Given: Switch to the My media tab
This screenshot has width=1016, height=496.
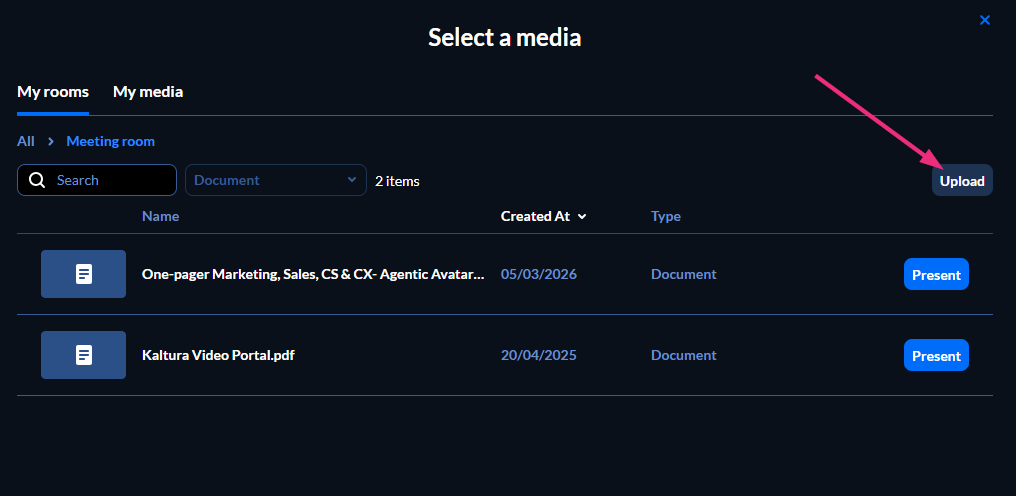Looking at the screenshot, I should pos(148,92).
